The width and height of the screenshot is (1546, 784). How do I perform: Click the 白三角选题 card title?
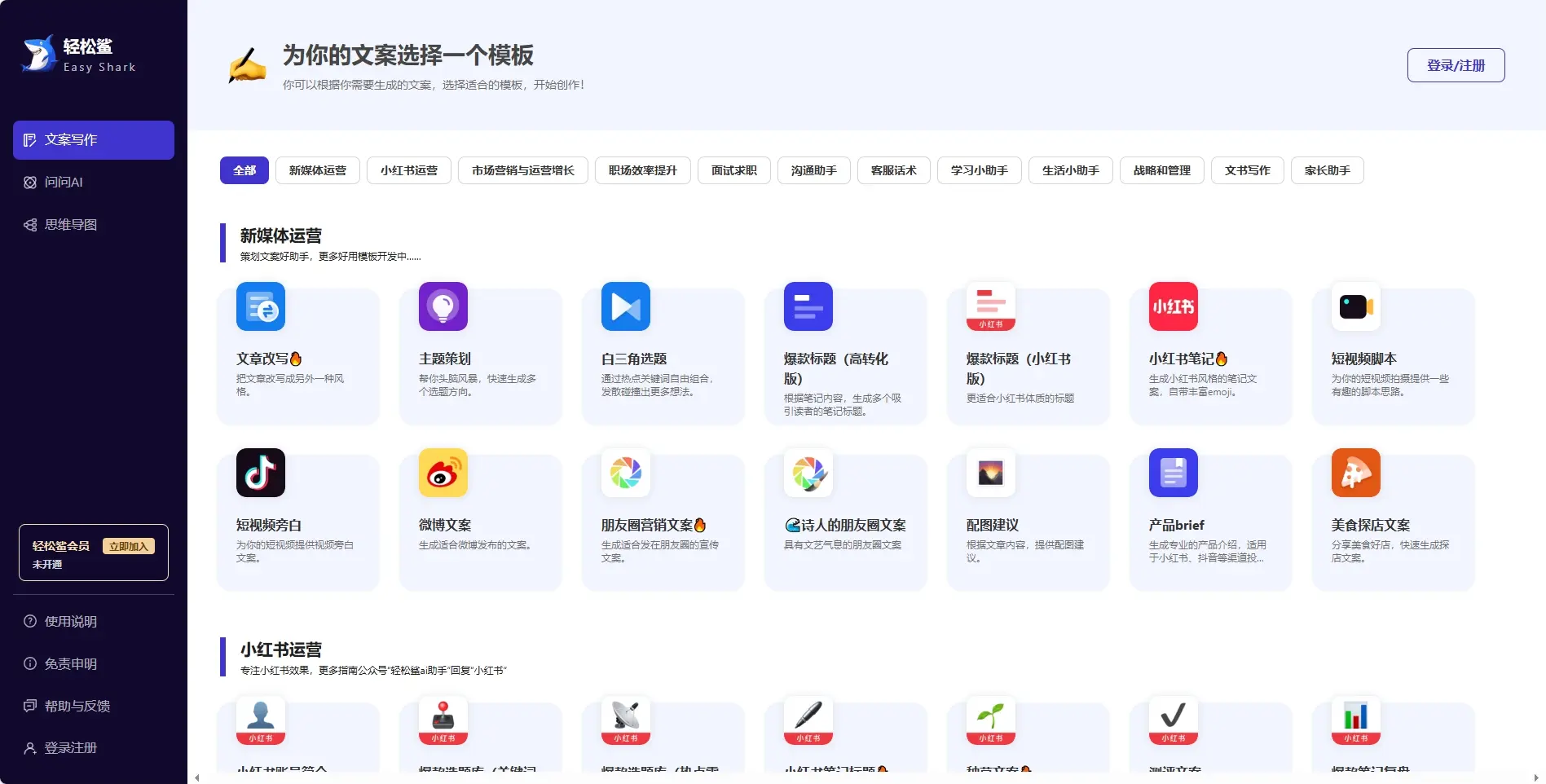coord(634,359)
